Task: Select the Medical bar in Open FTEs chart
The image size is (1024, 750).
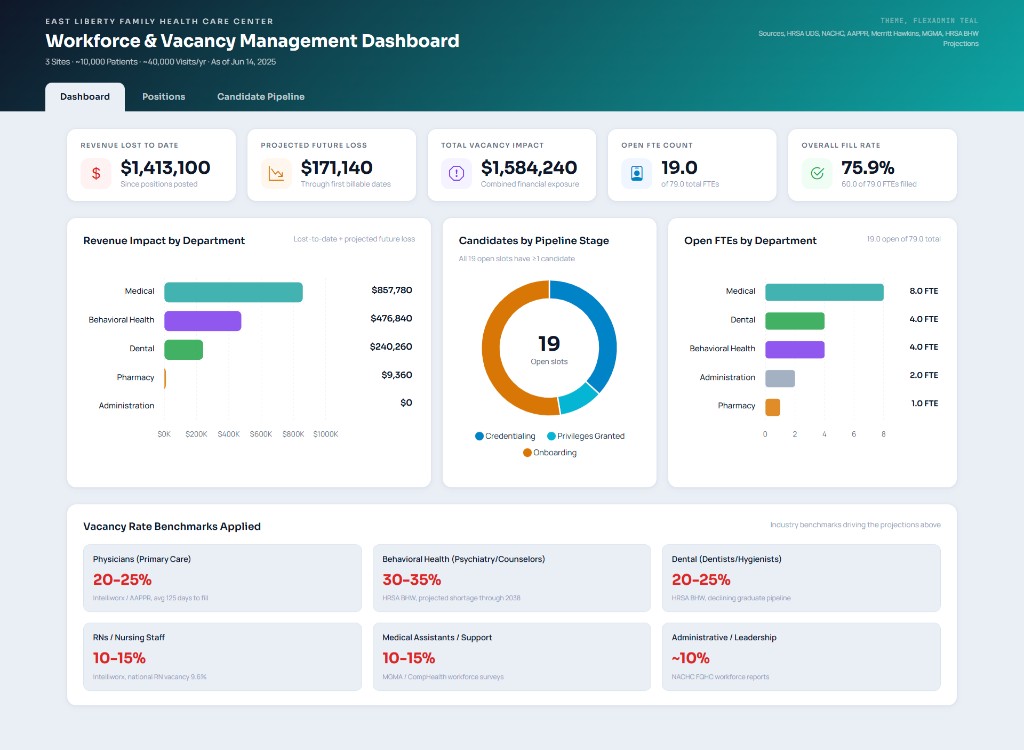Action: click(x=824, y=292)
